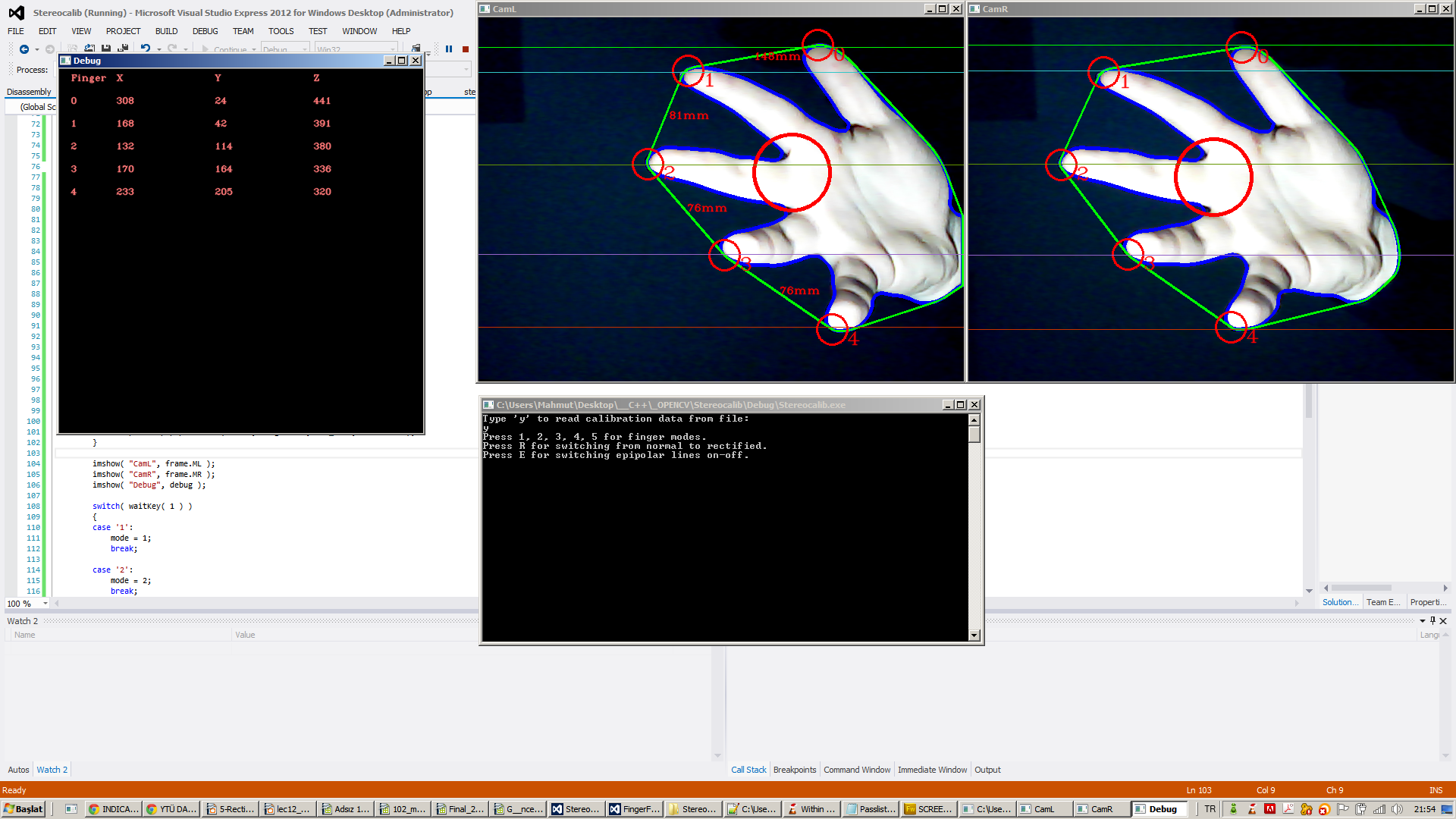Open the Undo history dropdown arrow
Screen dimensions: 1456x819
(x=159, y=49)
